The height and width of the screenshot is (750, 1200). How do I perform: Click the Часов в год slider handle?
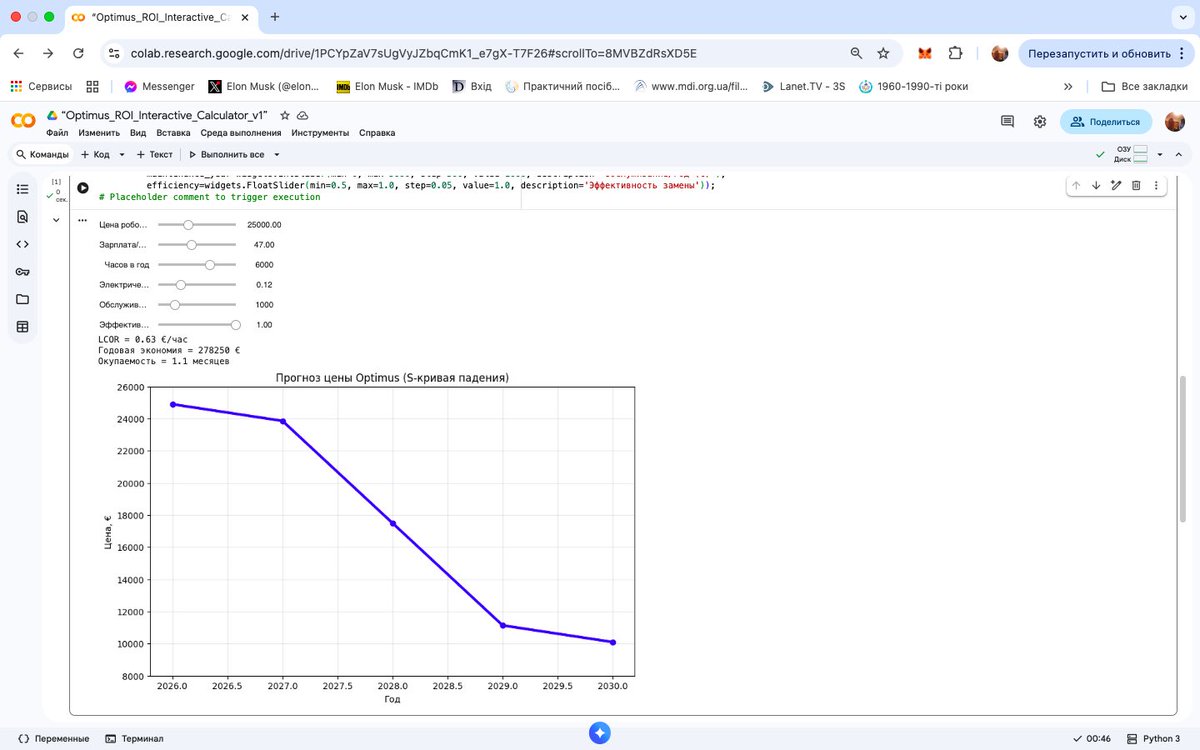210,265
